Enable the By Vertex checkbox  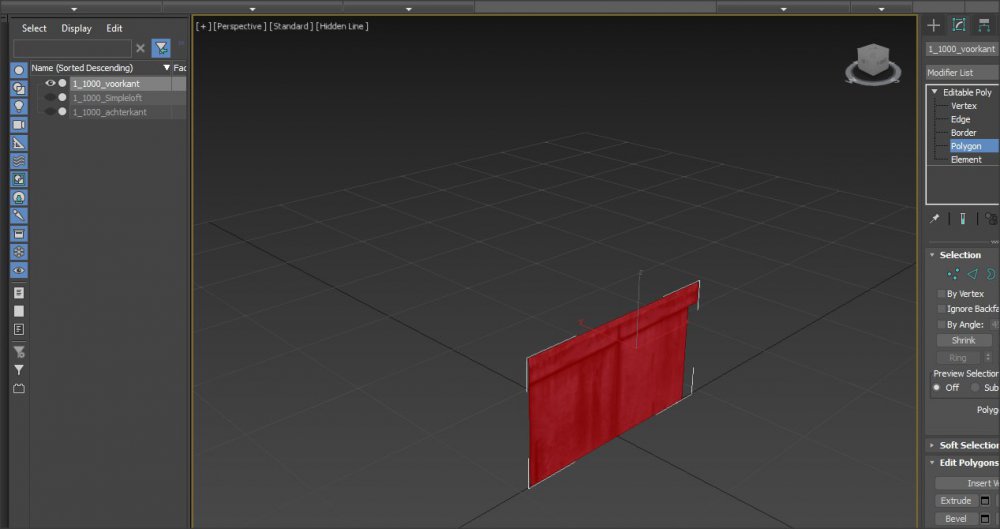(x=941, y=294)
